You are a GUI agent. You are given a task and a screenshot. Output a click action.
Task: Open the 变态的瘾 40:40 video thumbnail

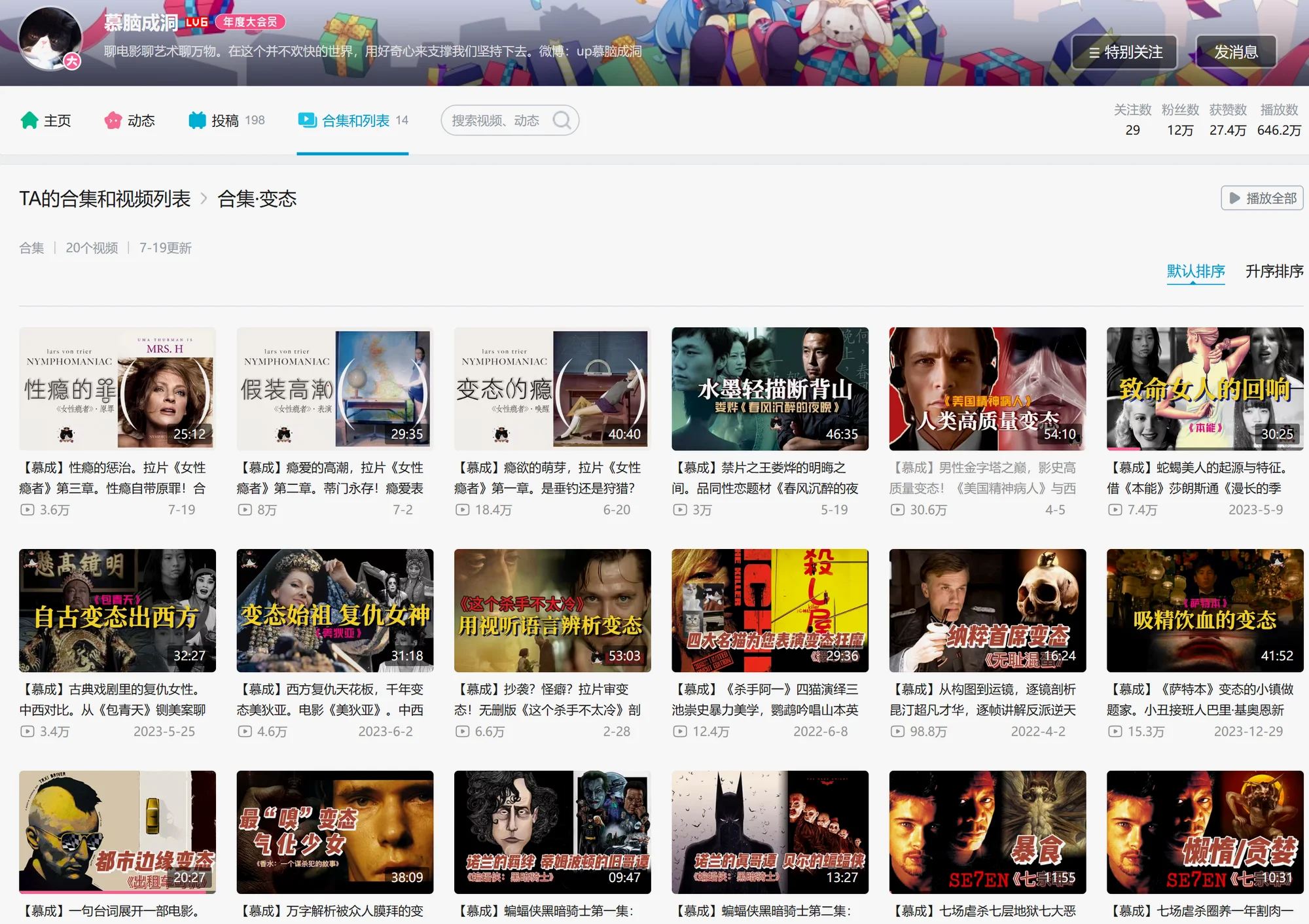pyautogui.click(x=552, y=389)
